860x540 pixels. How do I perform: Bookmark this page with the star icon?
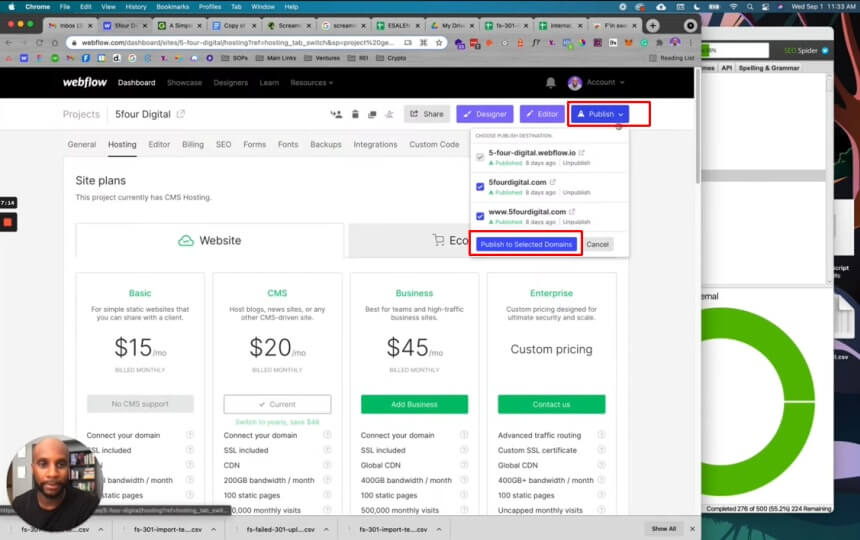(x=439, y=43)
